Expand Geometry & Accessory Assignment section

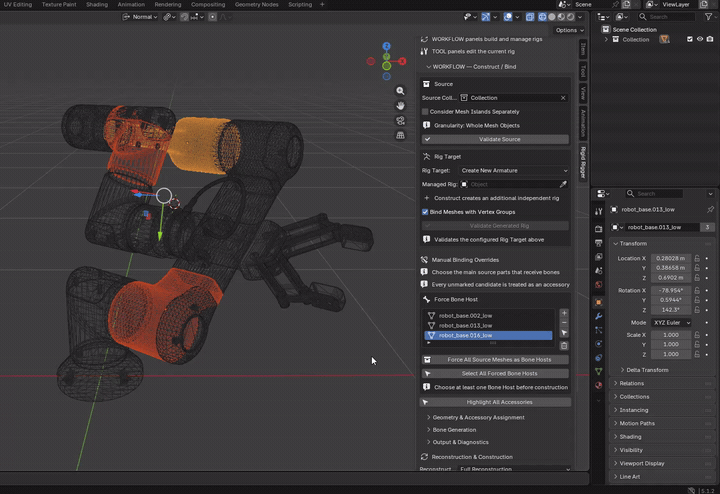475,417
